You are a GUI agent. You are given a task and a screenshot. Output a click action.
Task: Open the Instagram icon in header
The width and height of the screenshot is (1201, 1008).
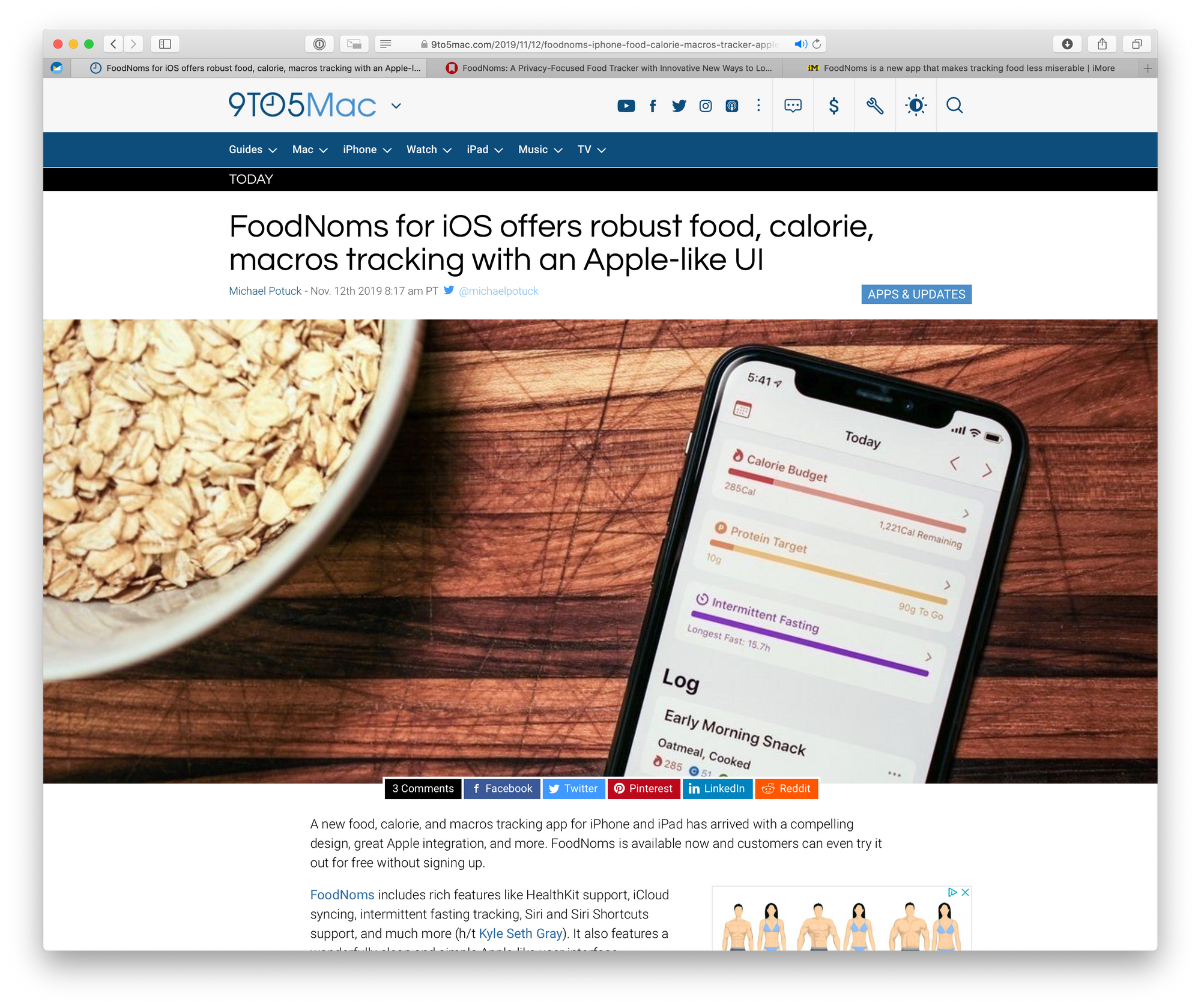[x=706, y=106]
